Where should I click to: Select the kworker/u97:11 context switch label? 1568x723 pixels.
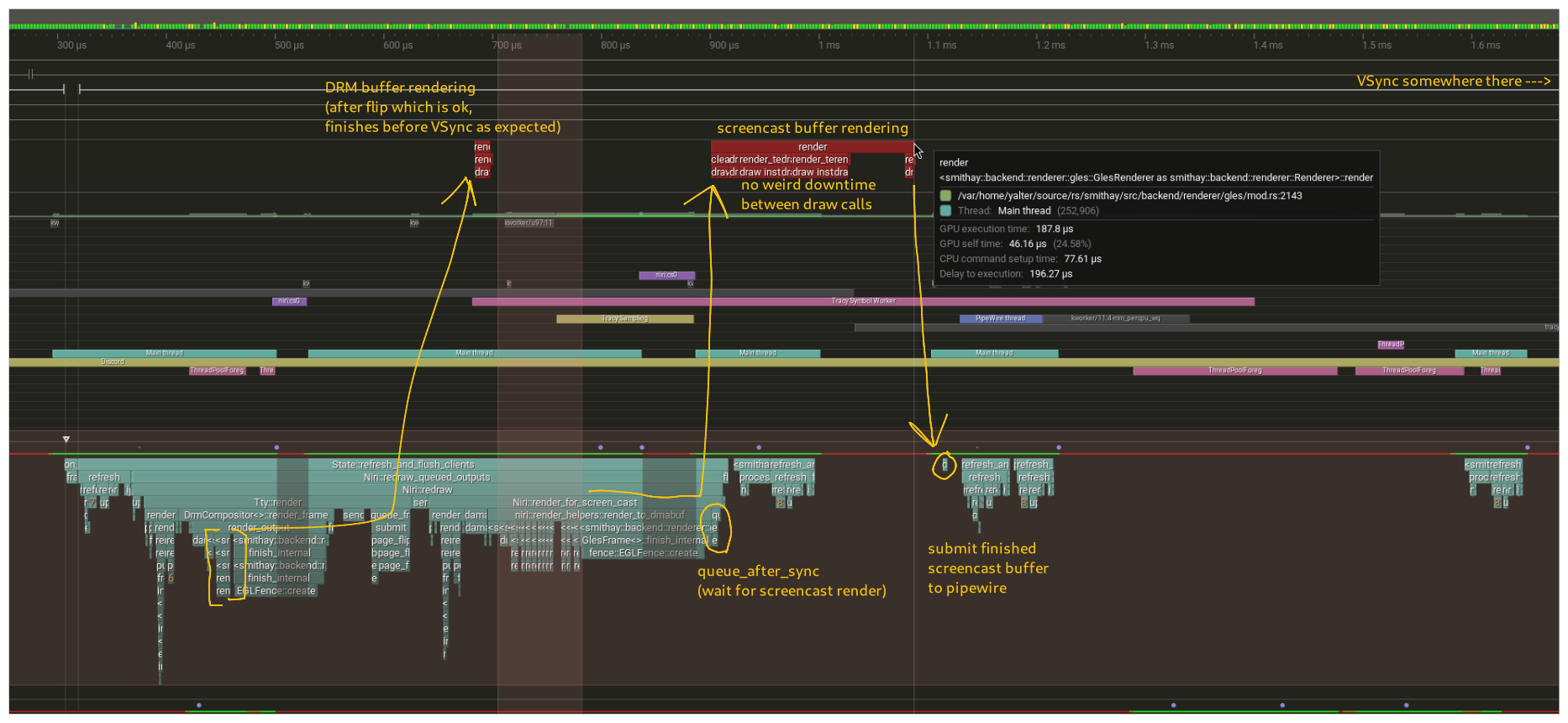coord(529,223)
